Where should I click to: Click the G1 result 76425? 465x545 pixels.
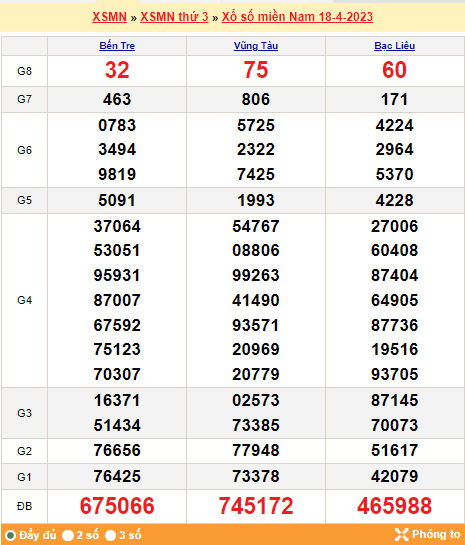(x=117, y=476)
